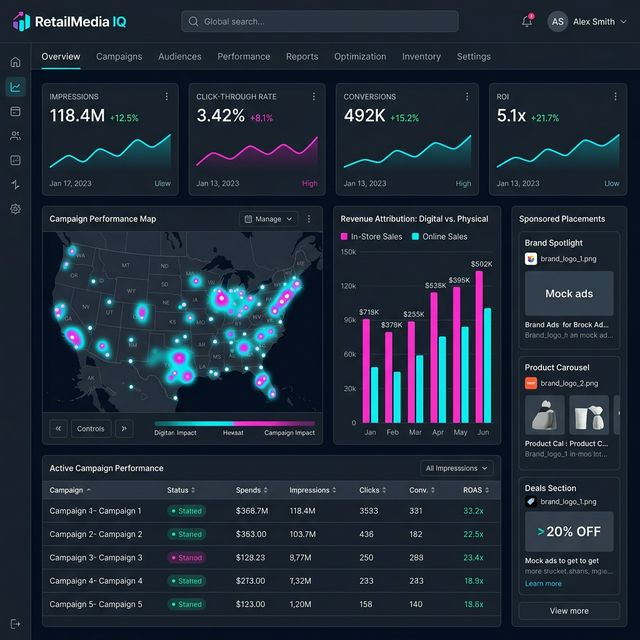Screen dimensions: 640x640
Task: Sort table by Conv. column
Action: click(422, 490)
